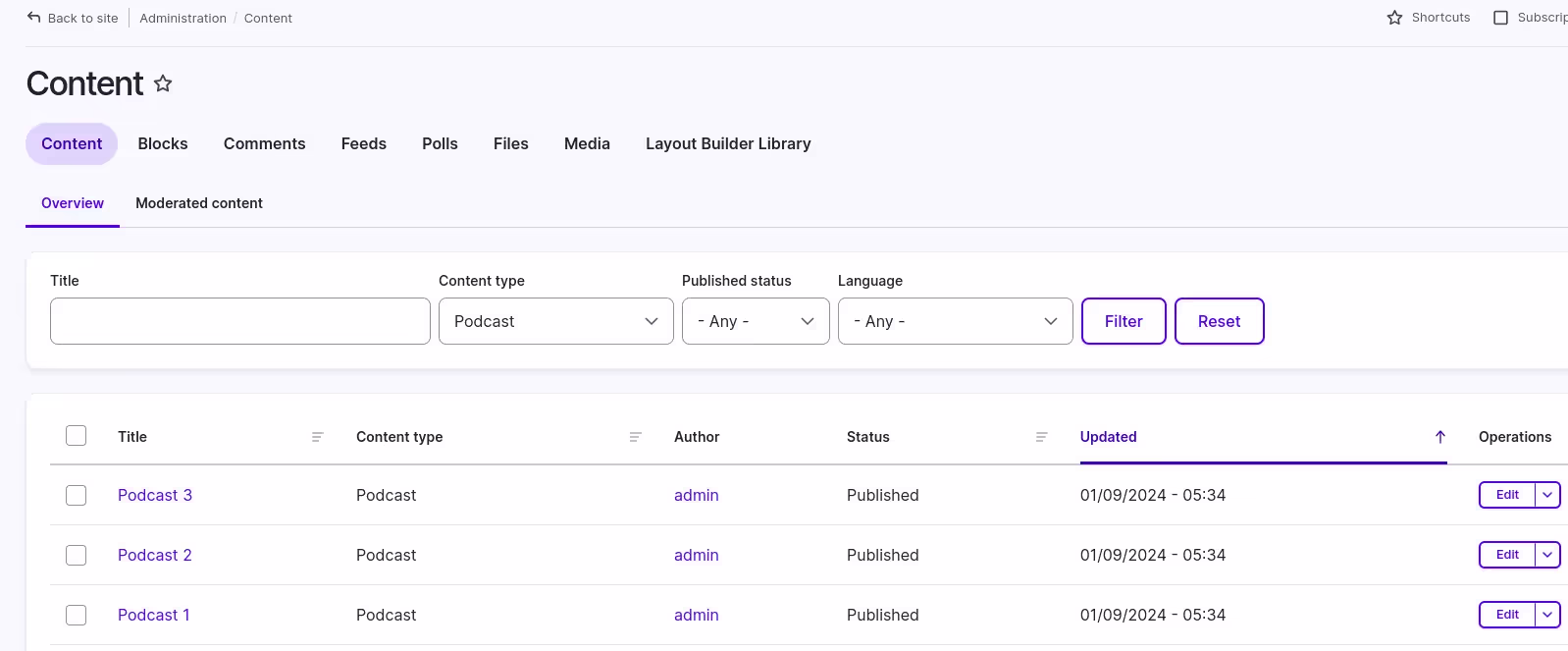Click the Subscriptions icon in the top bar
The width and height of the screenshot is (1568, 651).
pyautogui.click(x=1500, y=18)
